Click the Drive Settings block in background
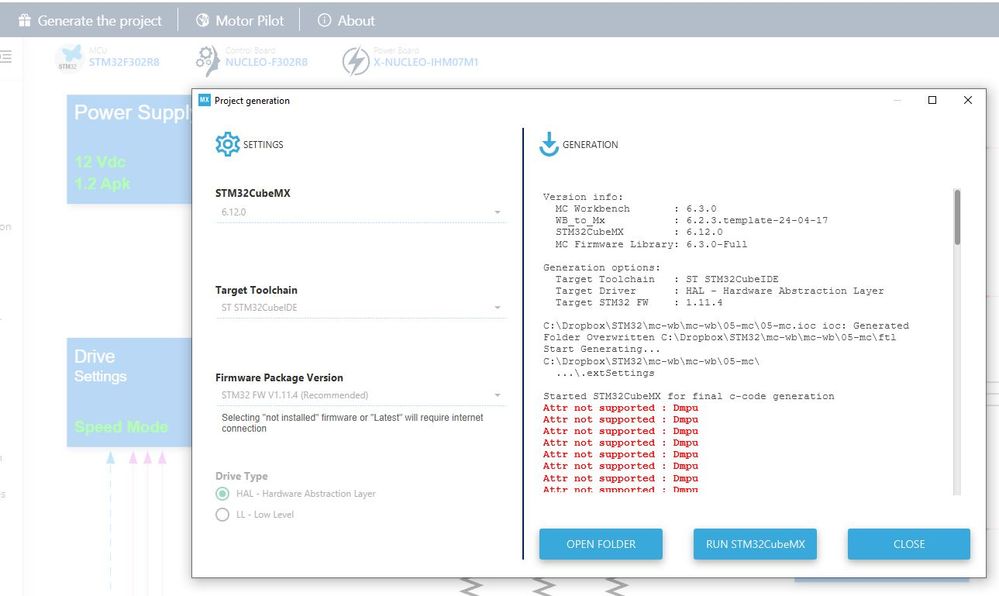The image size is (999, 596). tap(129, 392)
